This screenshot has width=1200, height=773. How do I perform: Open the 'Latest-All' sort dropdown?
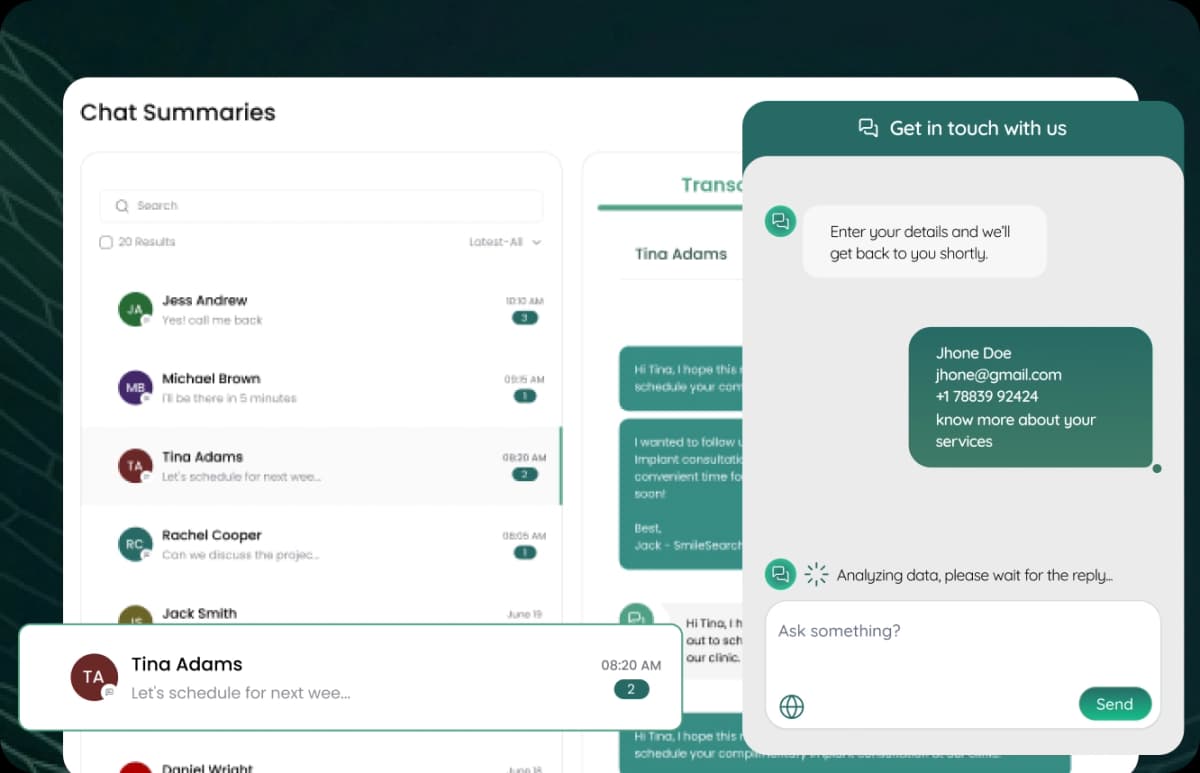[x=505, y=242]
